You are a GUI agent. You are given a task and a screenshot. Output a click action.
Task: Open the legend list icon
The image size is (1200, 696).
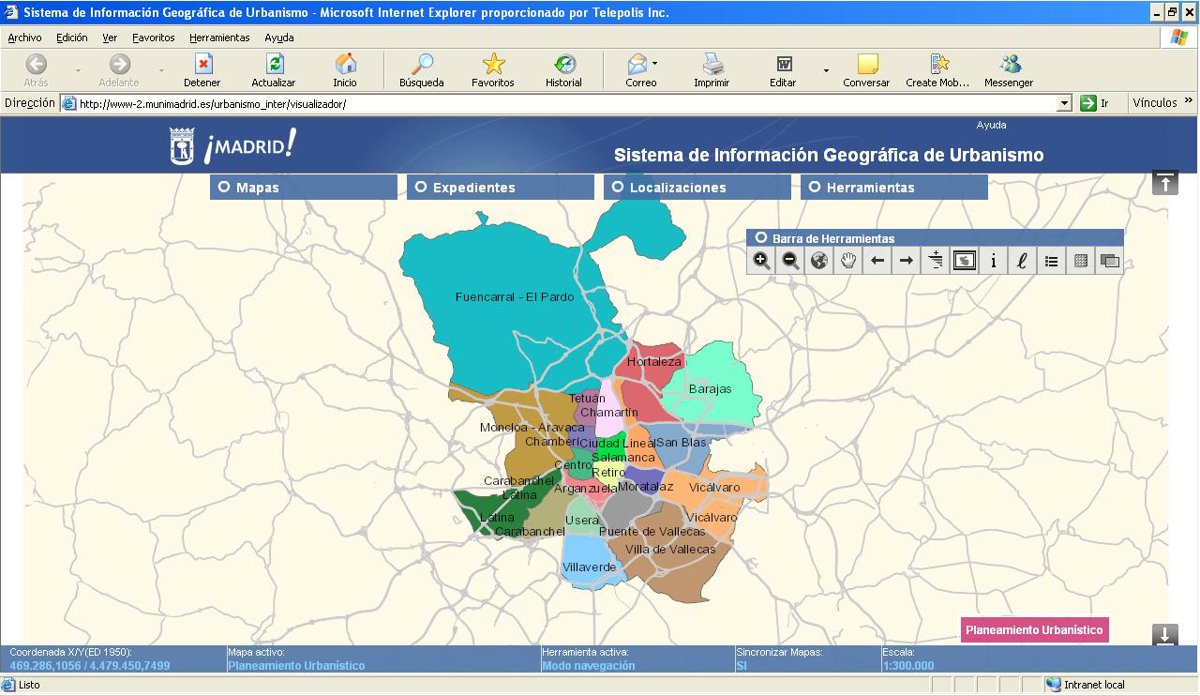click(x=1051, y=261)
